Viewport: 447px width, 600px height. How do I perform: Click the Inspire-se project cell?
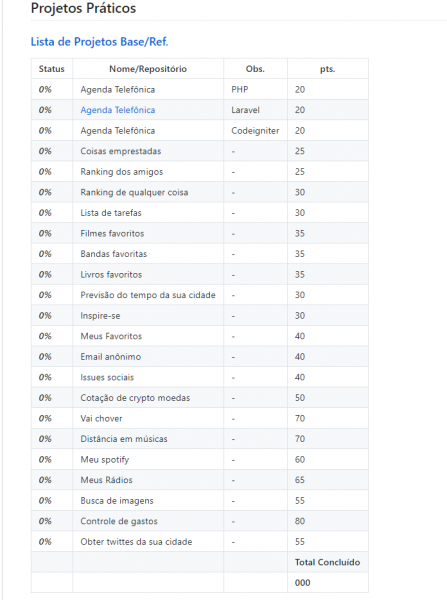click(x=148, y=316)
